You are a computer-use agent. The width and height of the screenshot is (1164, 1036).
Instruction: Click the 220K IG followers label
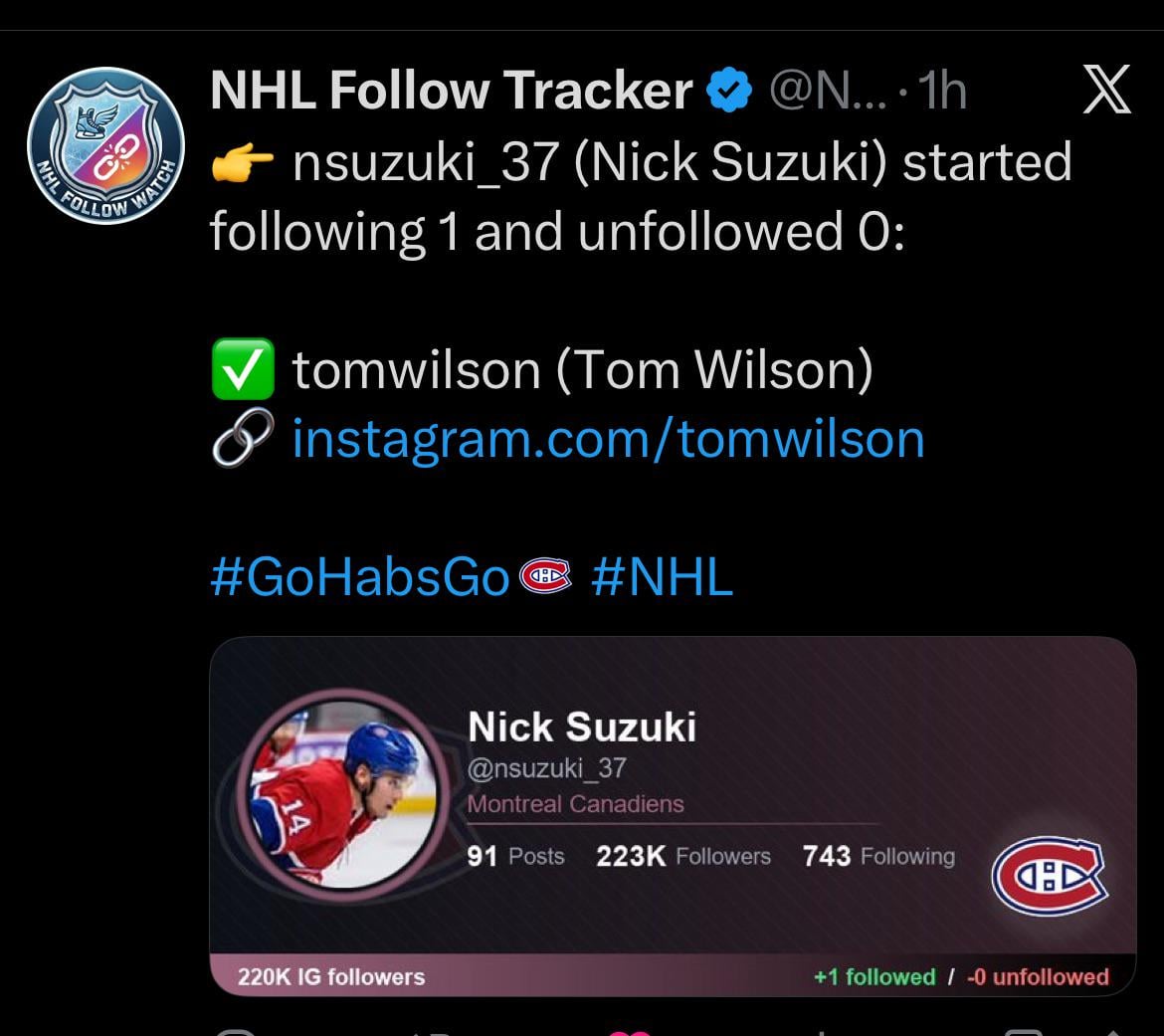pos(330,977)
